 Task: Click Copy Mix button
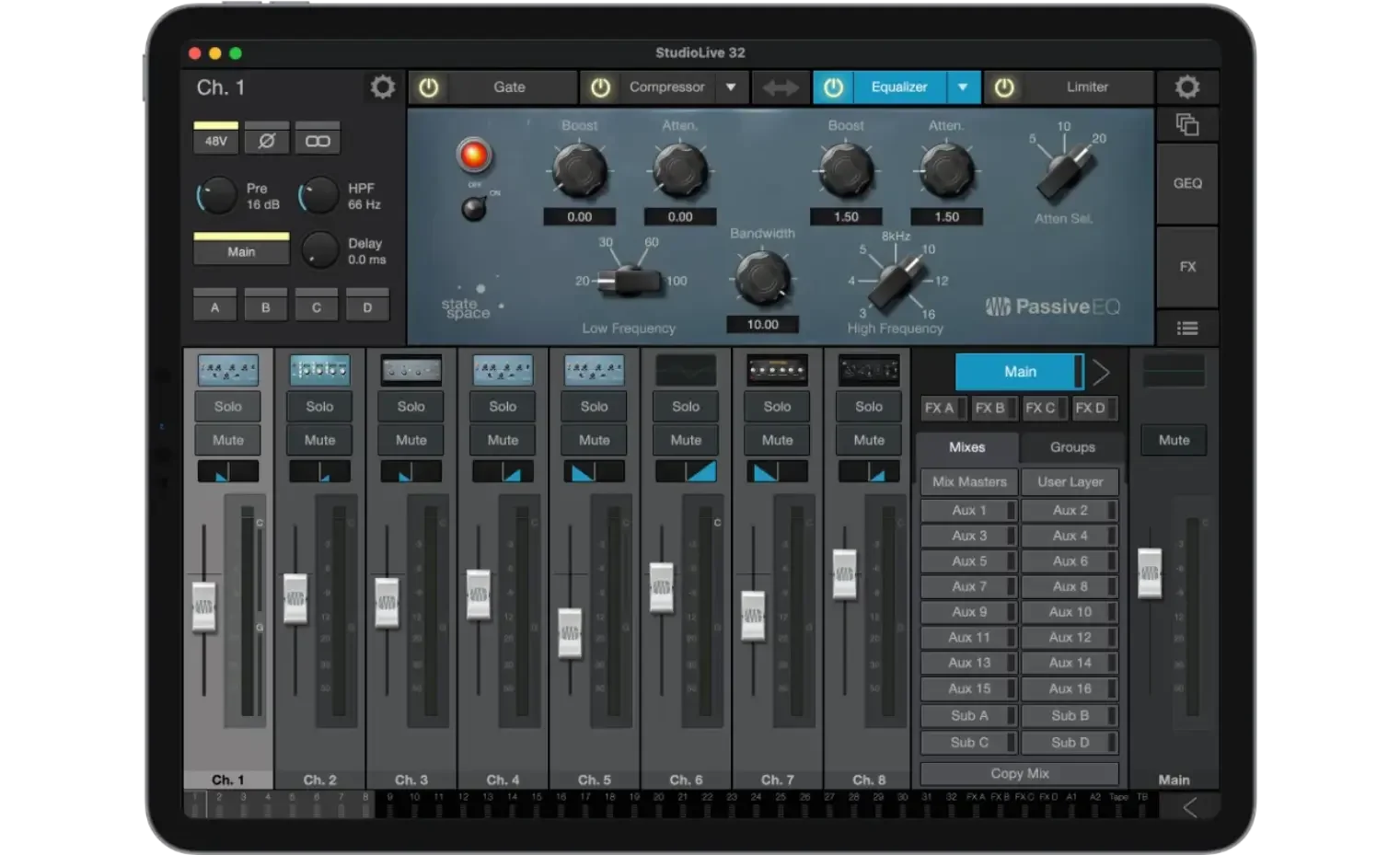(x=1020, y=773)
